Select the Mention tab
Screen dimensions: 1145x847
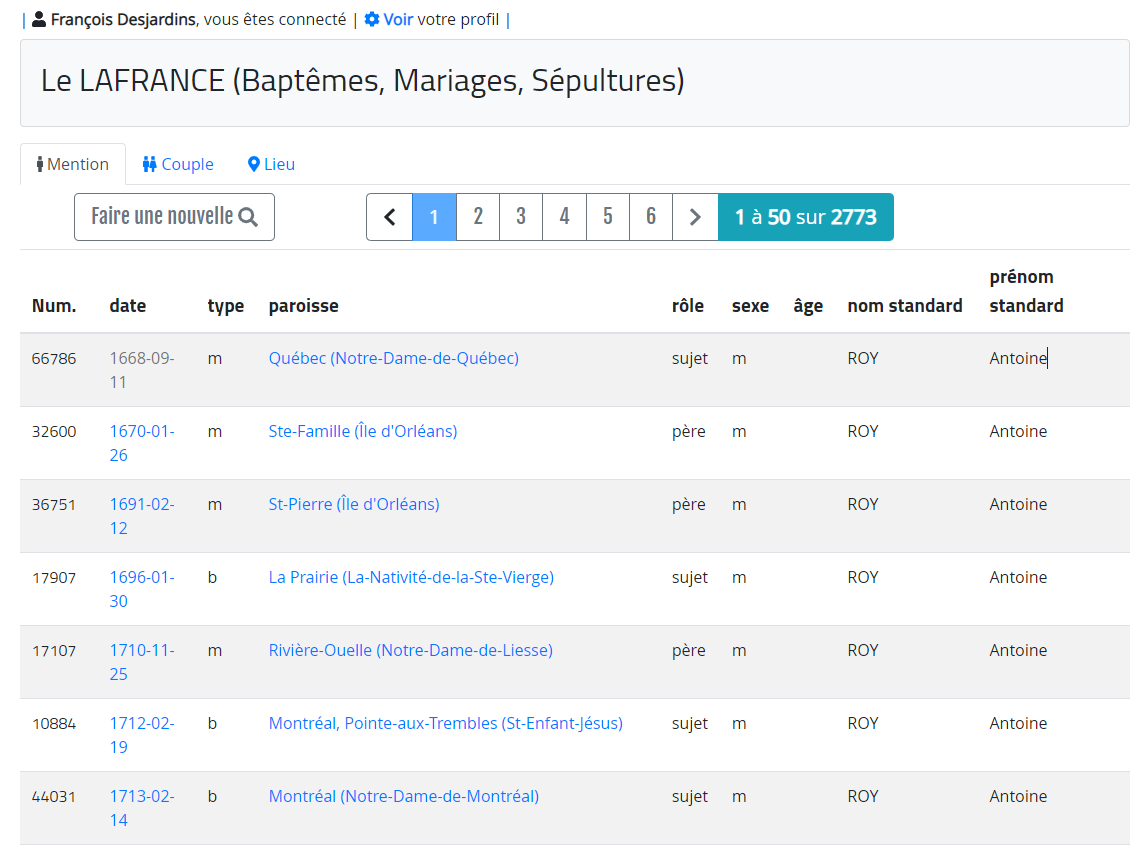(73, 164)
